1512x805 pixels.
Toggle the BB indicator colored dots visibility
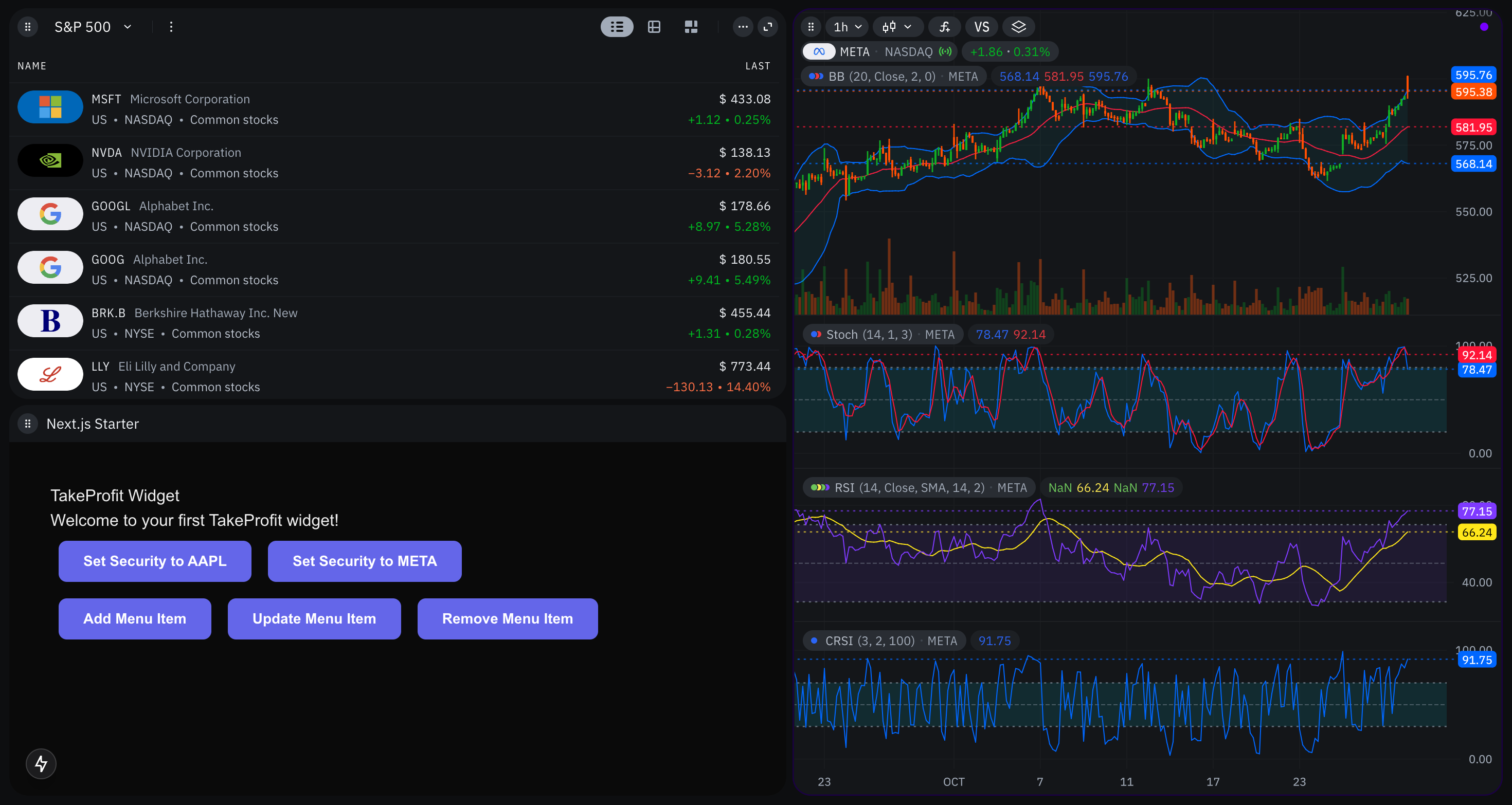coord(817,76)
